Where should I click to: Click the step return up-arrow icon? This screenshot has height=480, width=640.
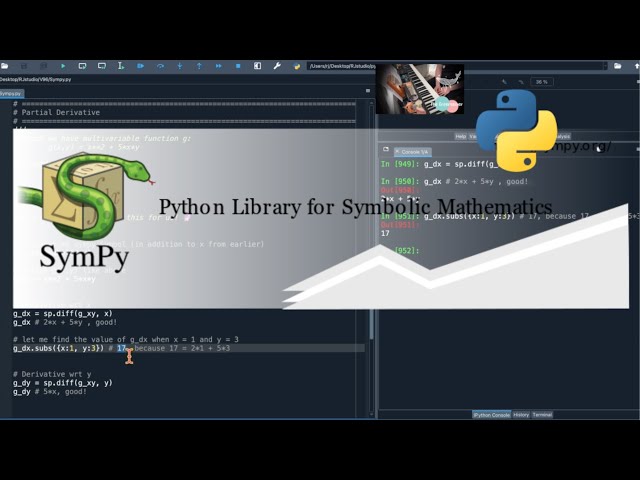pos(199,66)
